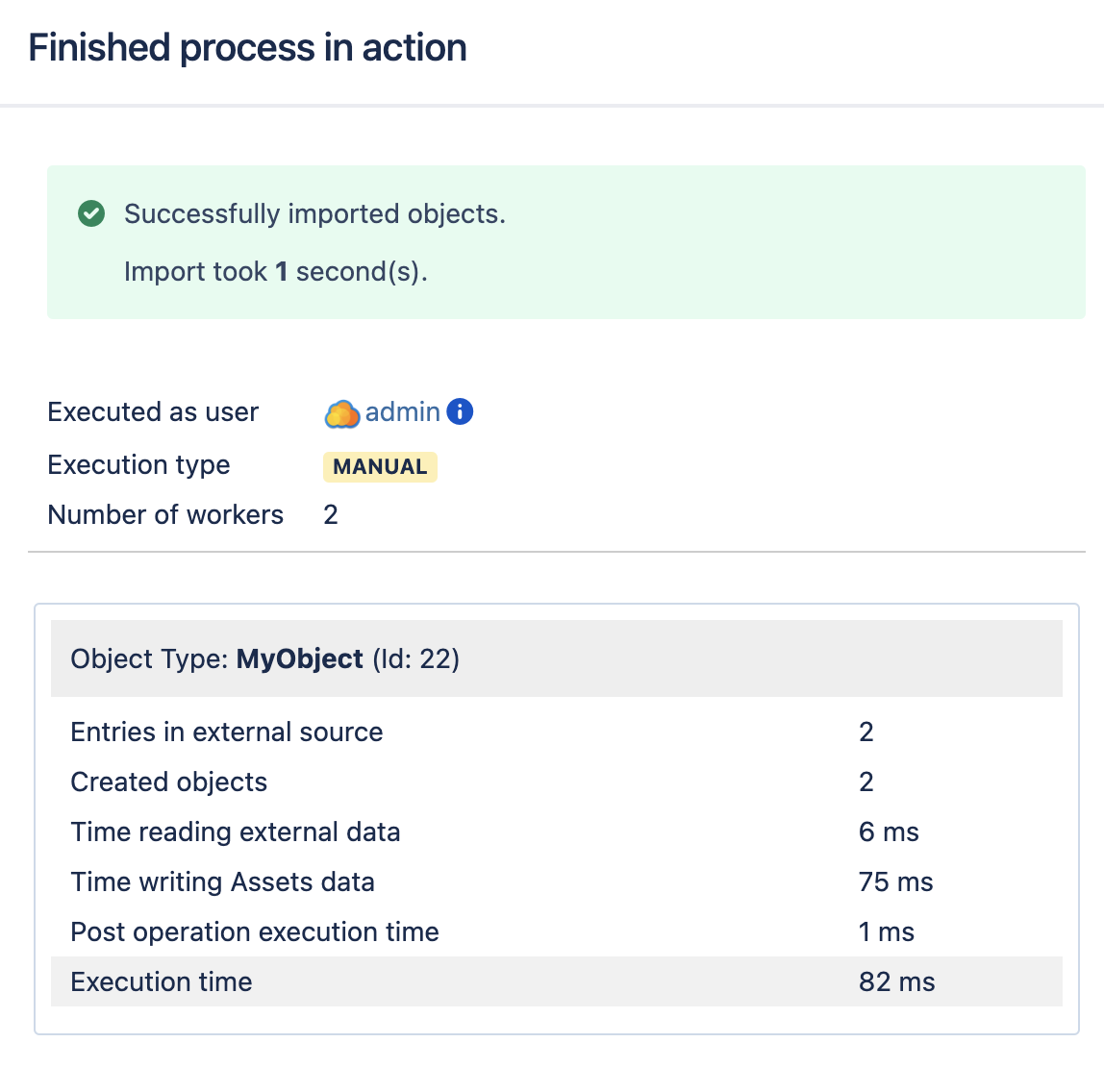Click the MANUAL execution type badge
The width and height of the screenshot is (1104, 1092).
coord(380,466)
